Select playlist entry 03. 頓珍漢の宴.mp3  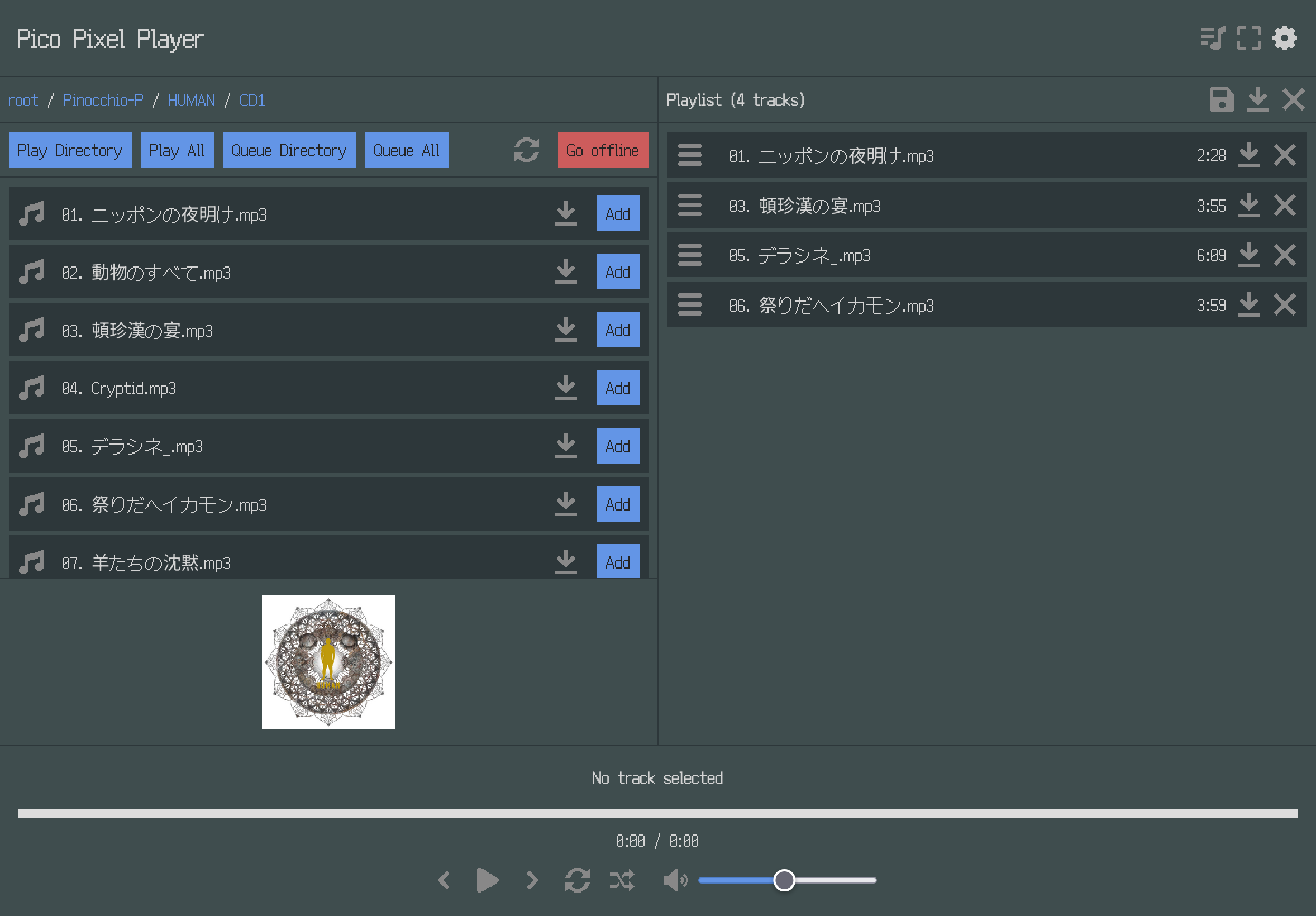(986, 205)
